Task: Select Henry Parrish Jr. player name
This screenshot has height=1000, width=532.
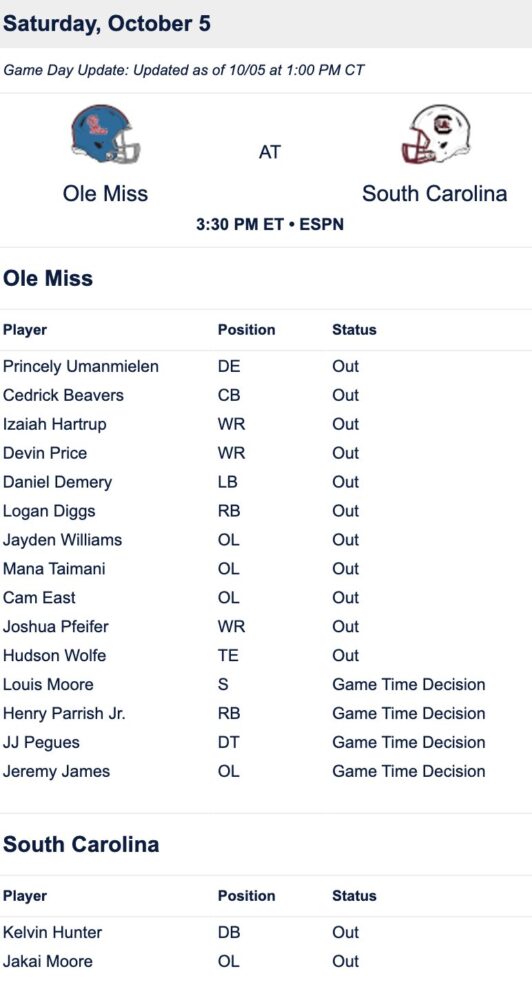Action: (x=64, y=714)
